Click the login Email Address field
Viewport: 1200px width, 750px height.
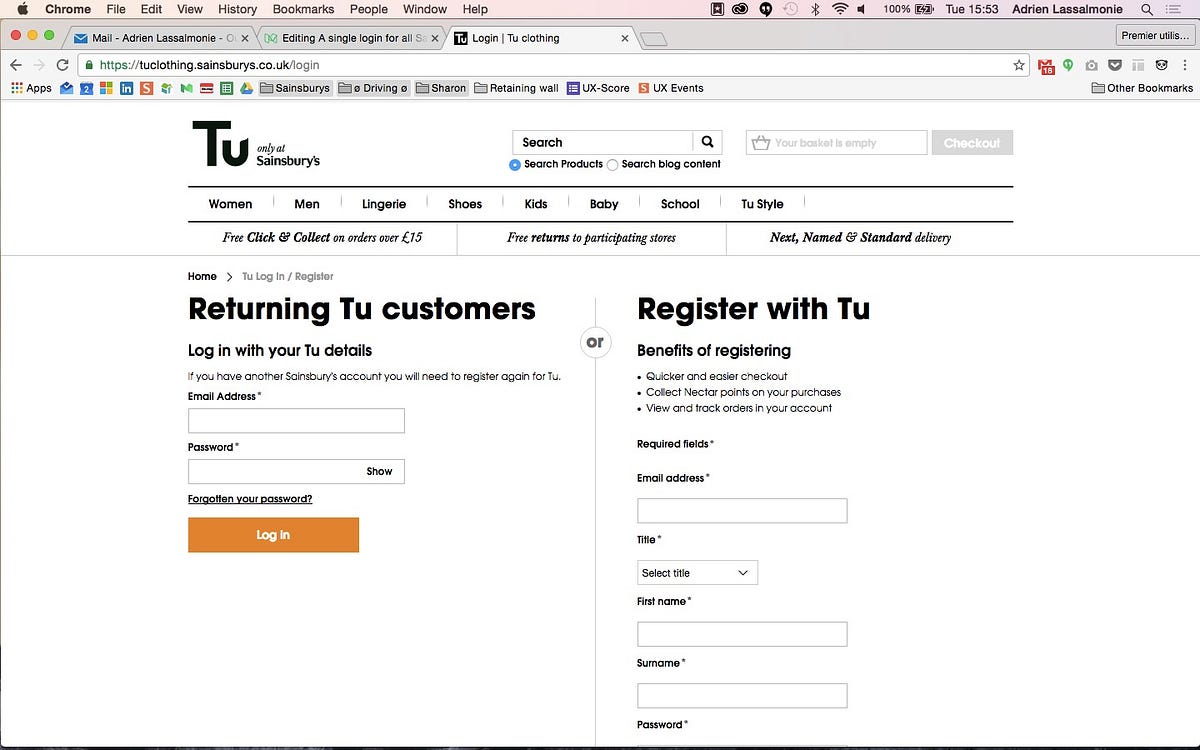click(x=296, y=421)
